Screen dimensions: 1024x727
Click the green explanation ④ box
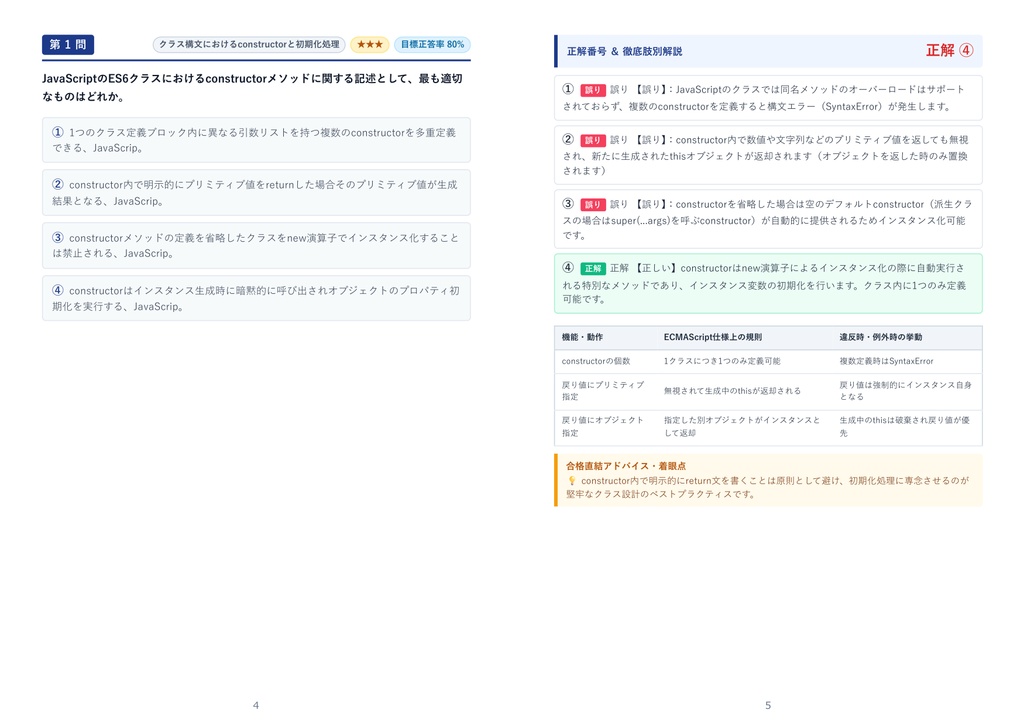(x=768, y=283)
